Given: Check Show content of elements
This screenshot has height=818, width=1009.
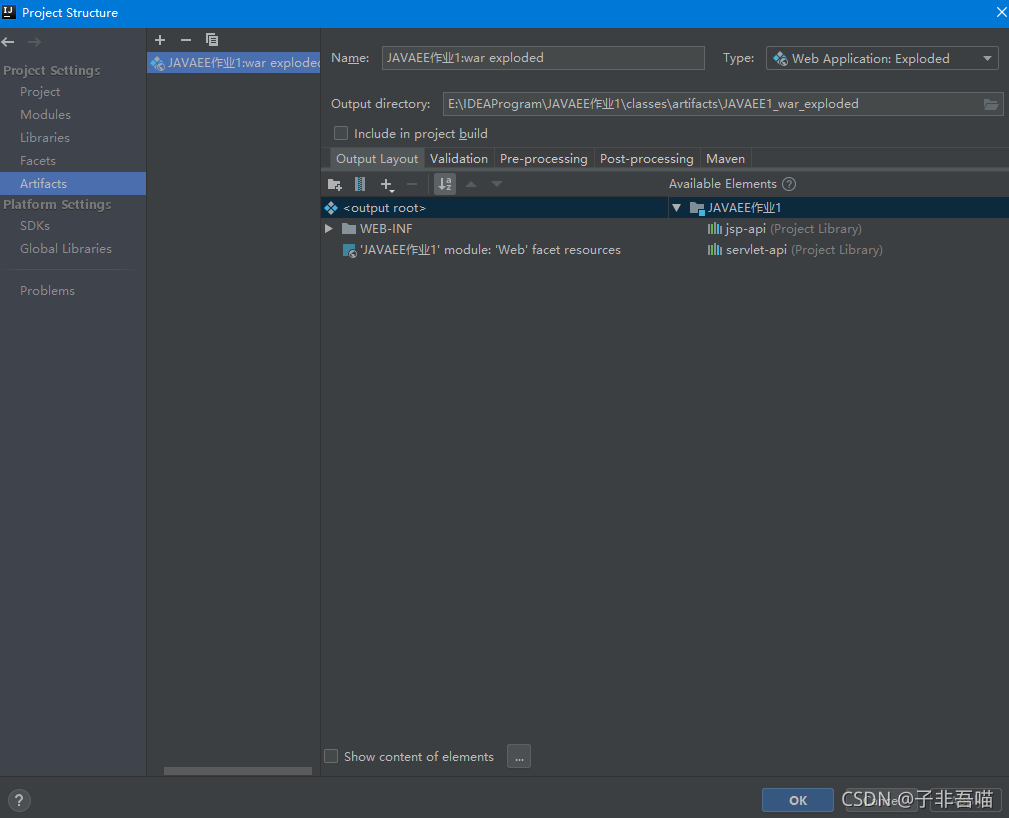Looking at the screenshot, I should (331, 756).
